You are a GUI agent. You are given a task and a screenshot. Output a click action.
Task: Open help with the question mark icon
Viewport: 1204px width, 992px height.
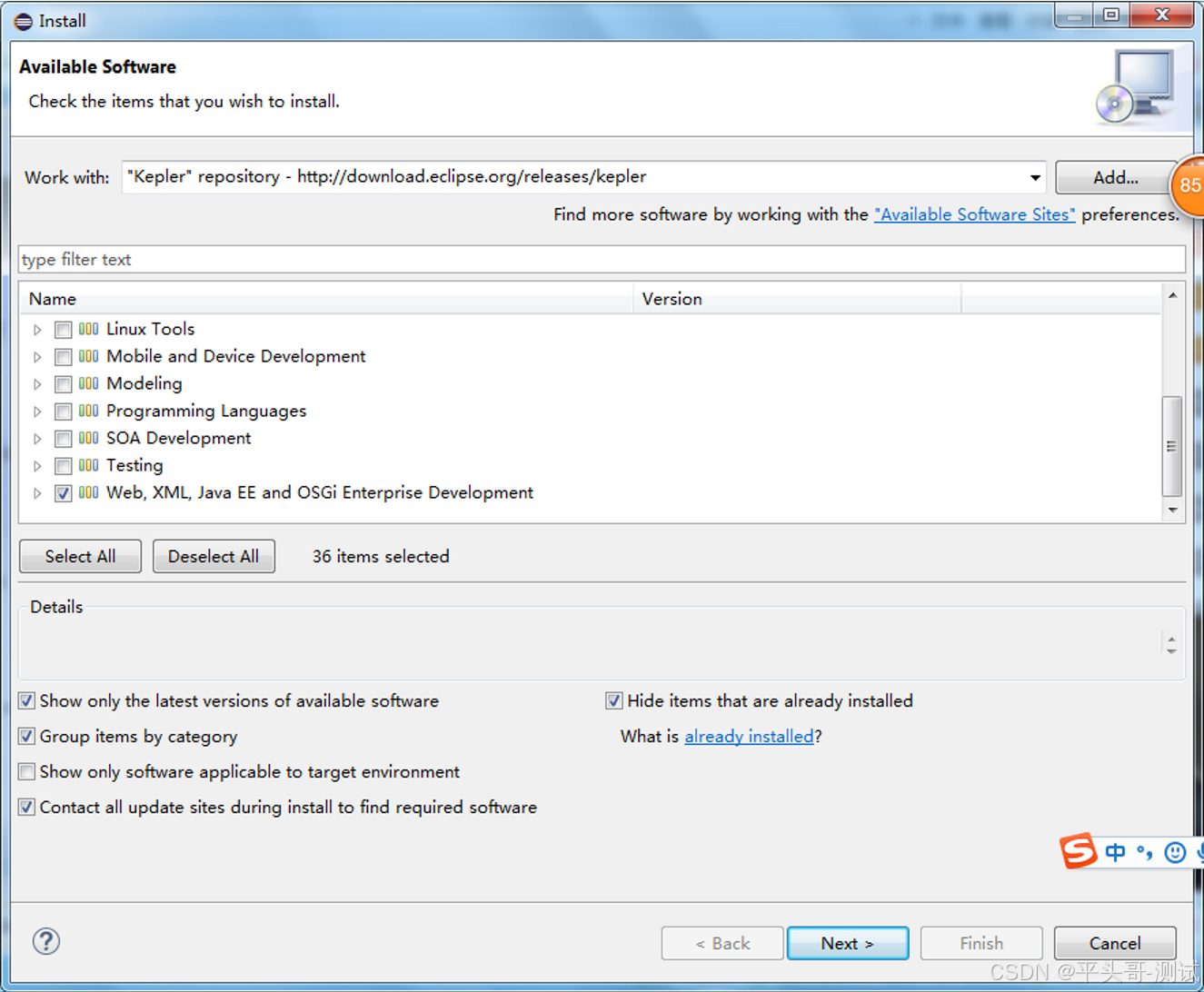click(46, 941)
